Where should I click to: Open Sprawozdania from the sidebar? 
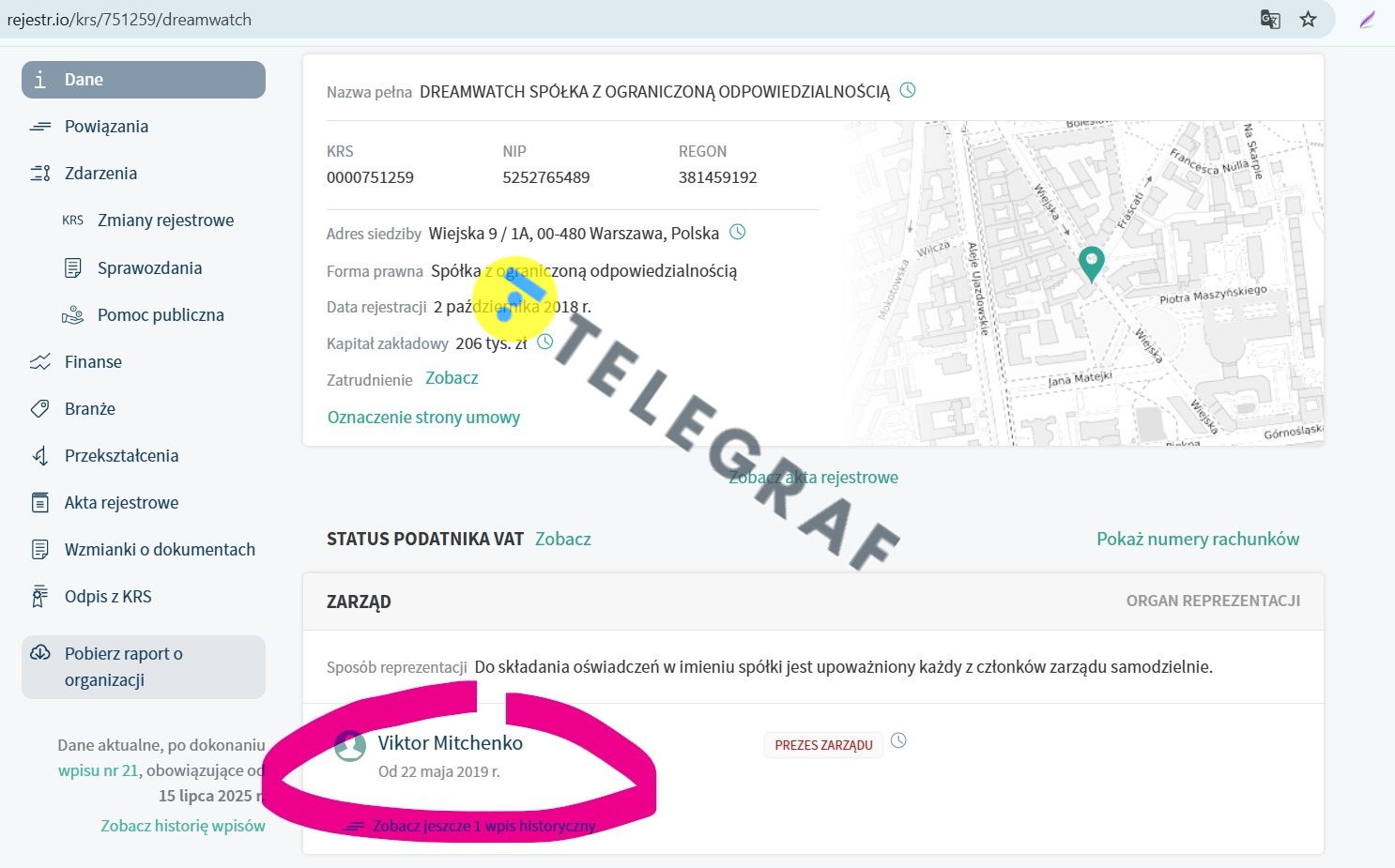[149, 268]
